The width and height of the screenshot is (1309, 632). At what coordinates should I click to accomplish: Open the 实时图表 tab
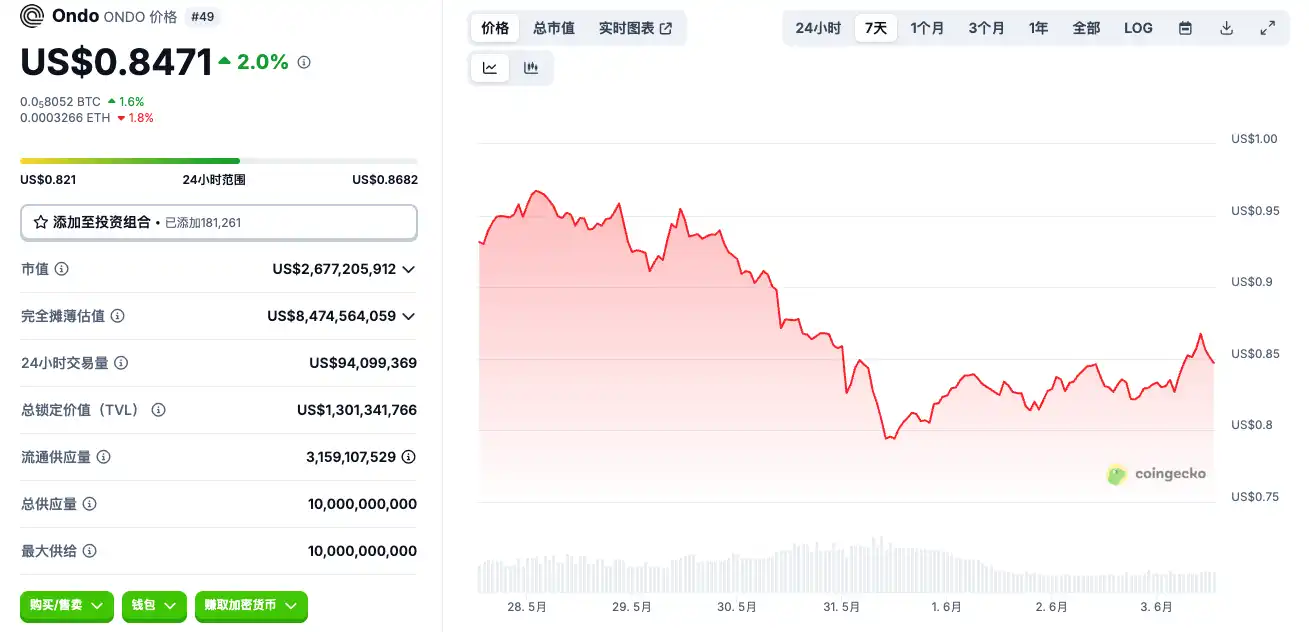[635, 28]
